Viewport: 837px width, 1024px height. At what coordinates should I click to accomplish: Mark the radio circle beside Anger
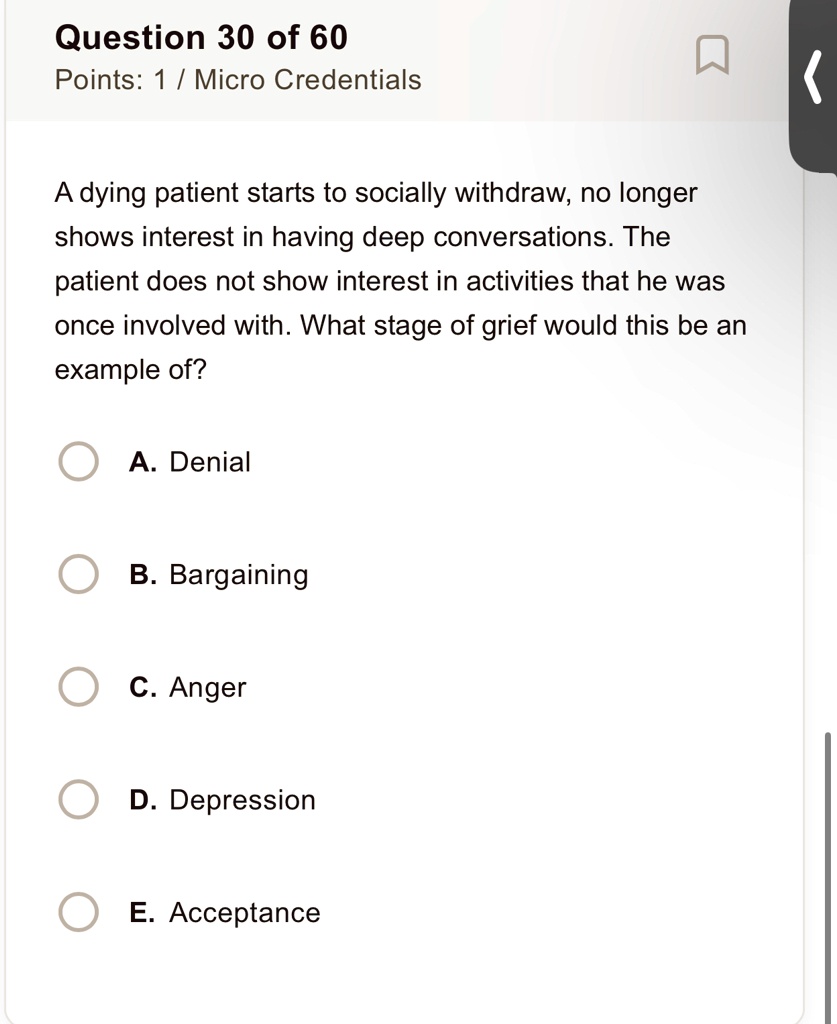(x=78, y=687)
